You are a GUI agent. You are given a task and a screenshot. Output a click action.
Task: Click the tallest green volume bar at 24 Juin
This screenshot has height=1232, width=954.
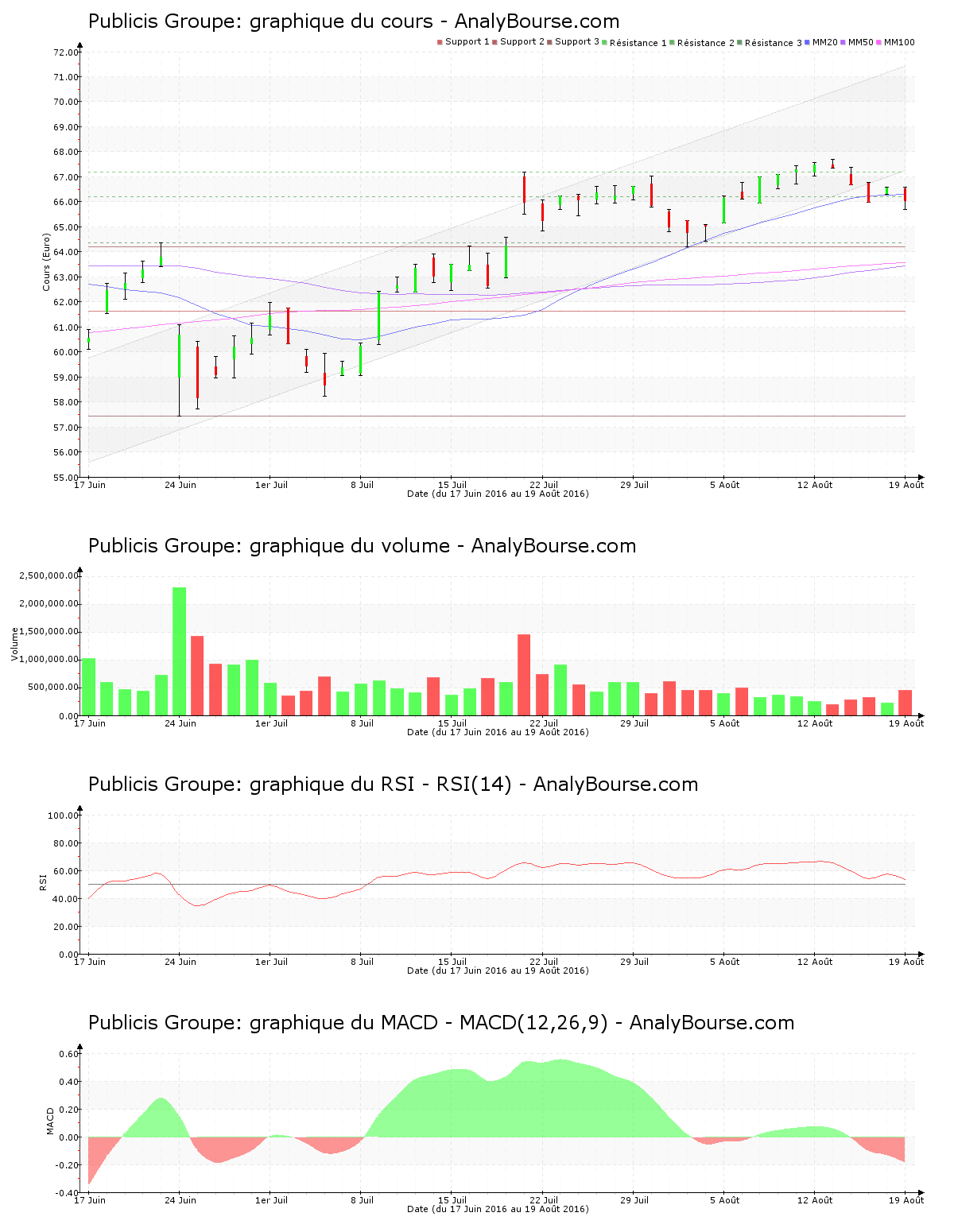(180, 652)
